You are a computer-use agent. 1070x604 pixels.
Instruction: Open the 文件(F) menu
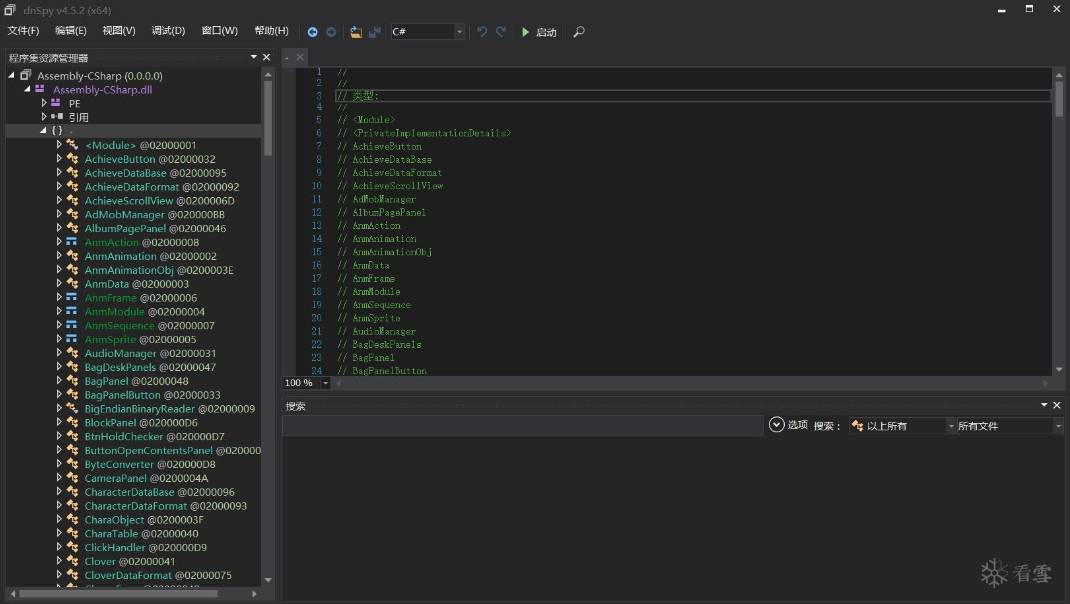click(x=24, y=31)
